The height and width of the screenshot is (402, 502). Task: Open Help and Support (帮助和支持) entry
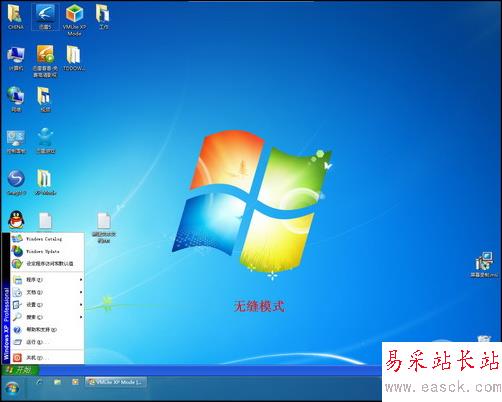click(47, 329)
